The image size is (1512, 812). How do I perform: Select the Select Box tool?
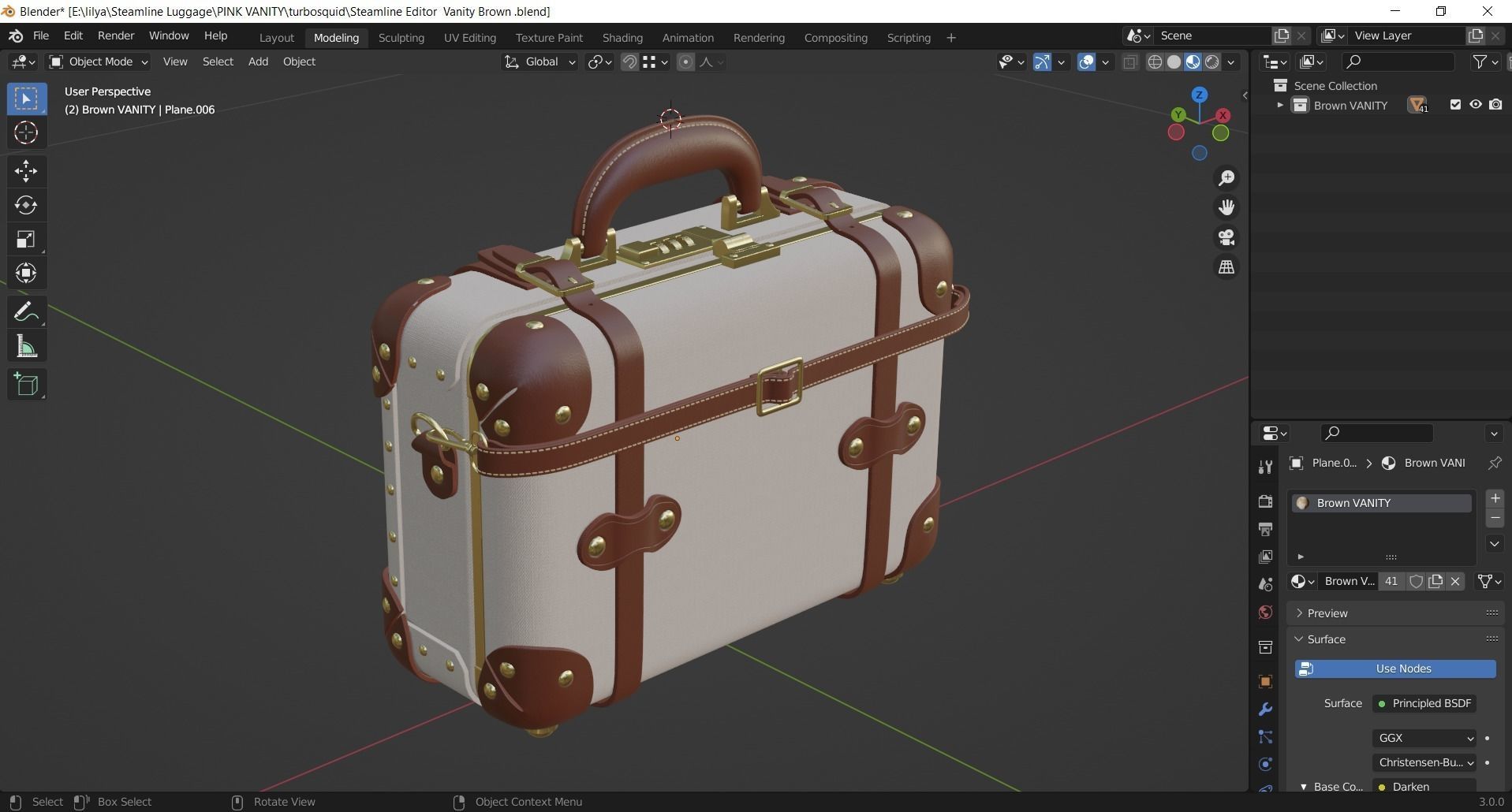pyautogui.click(x=26, y=99)
